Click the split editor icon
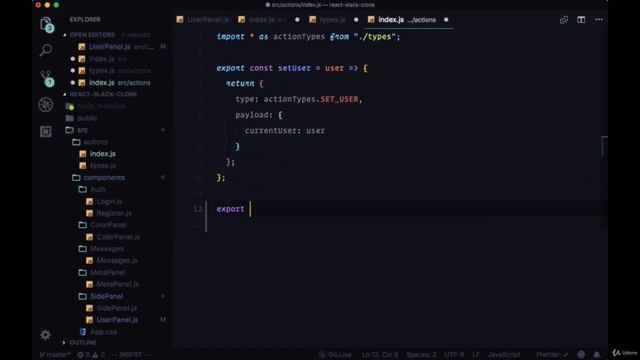Image resolution: width=640 pixels, height=360 pixels. [x=581, y=20]
